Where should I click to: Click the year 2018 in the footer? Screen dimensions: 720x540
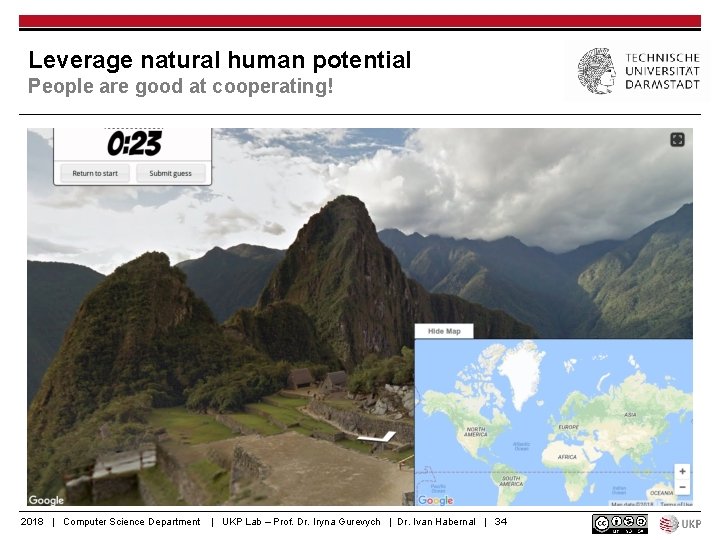point(32,522)
